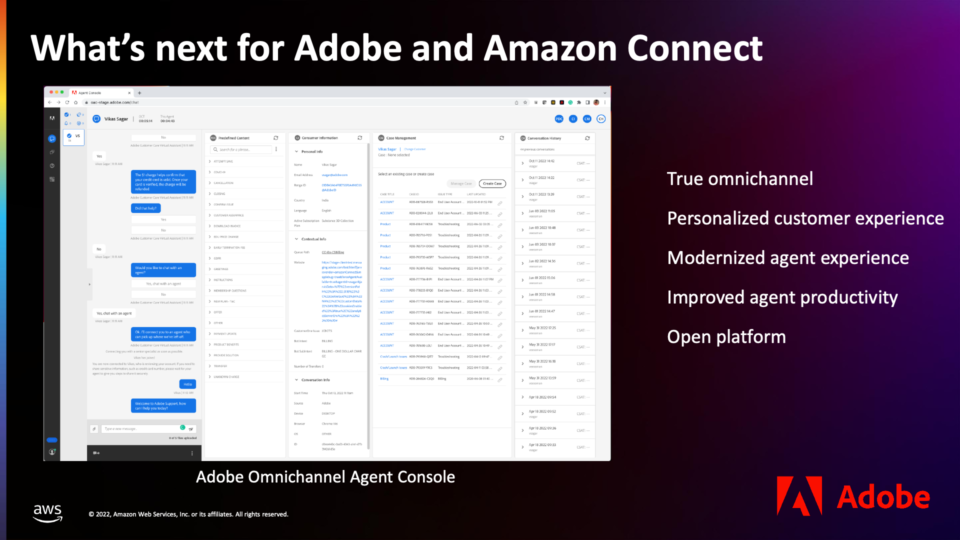
Task: Expand the Oct 11 2022 14:22 conversation
Action: [523, 180]
